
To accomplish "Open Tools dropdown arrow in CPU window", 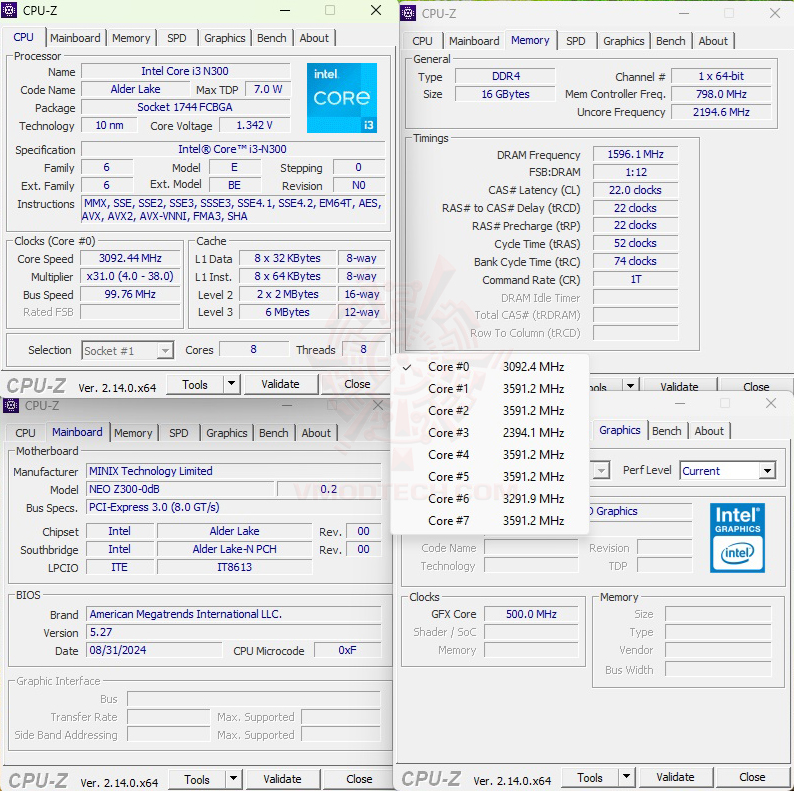I will 231,384.
